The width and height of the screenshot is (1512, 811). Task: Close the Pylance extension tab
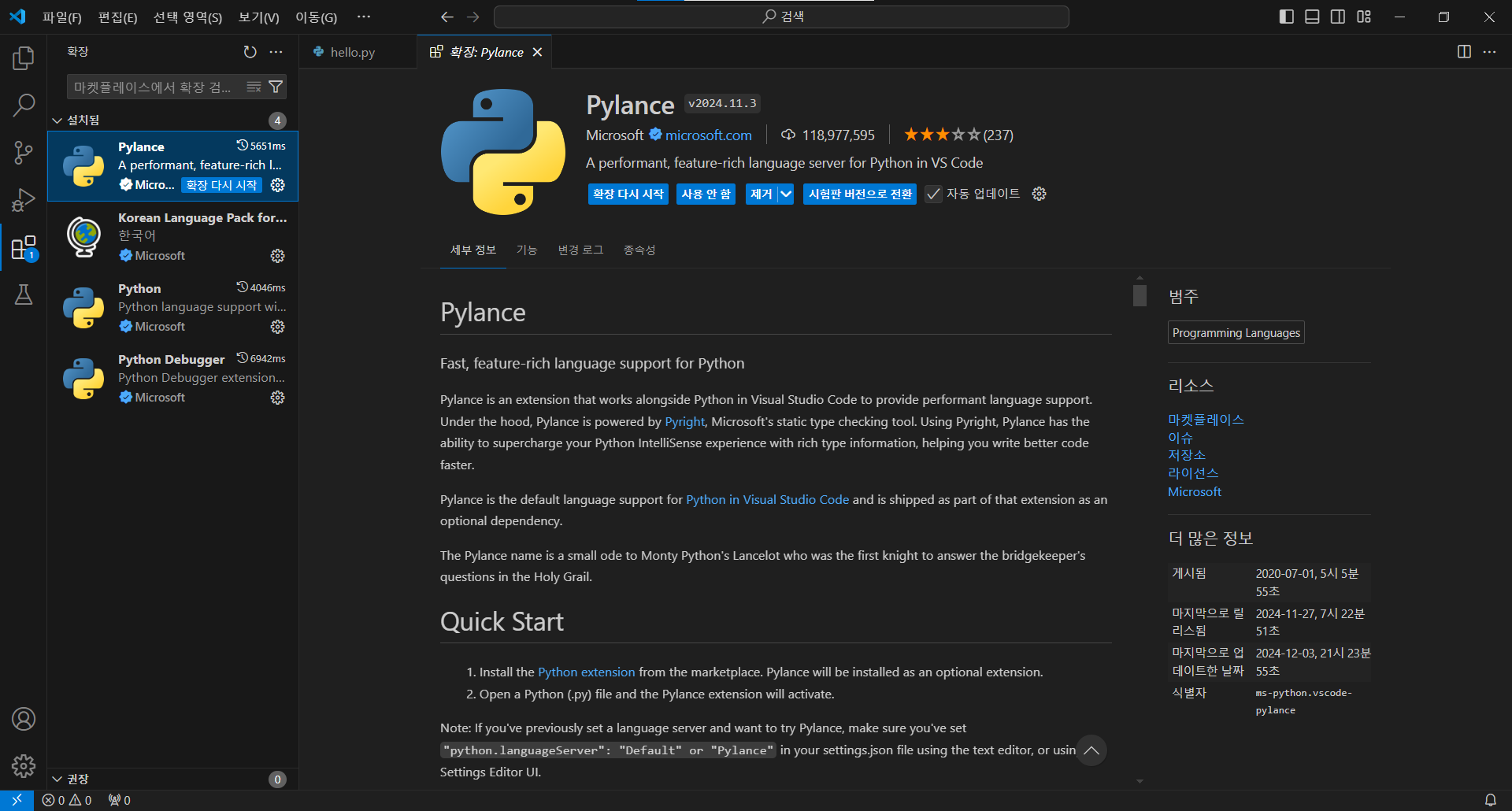pyautogui.click(x=537, y=52)
